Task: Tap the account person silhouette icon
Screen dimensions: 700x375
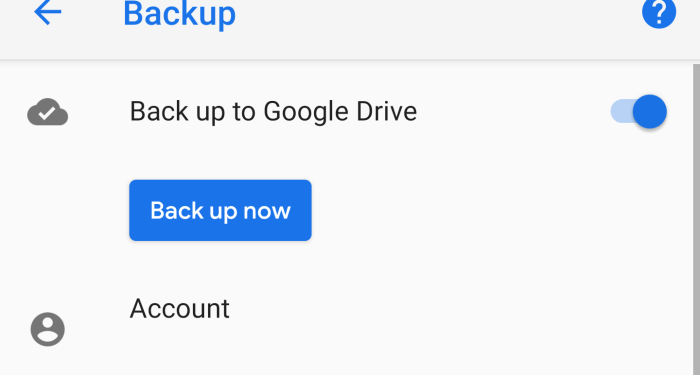Action: (x=48, y=329)
